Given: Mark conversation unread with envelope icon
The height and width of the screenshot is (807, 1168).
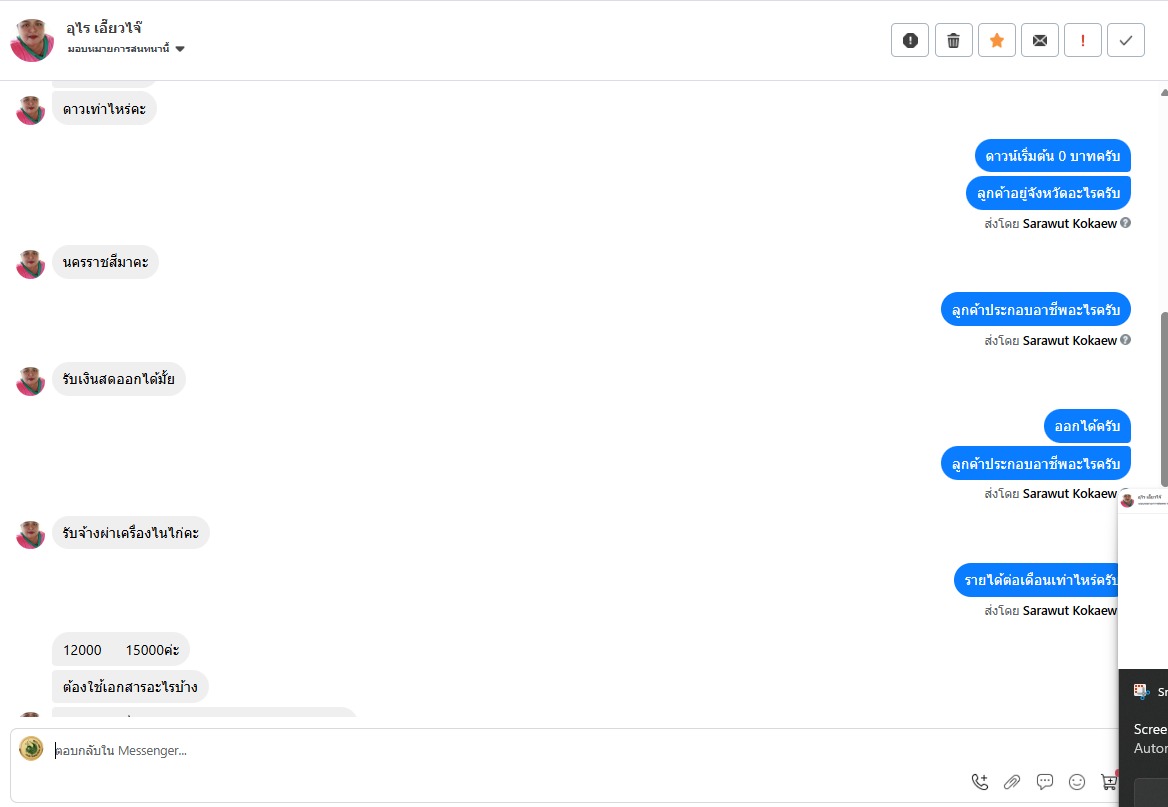Looking at the screenshot, I should pos(1040,40).
